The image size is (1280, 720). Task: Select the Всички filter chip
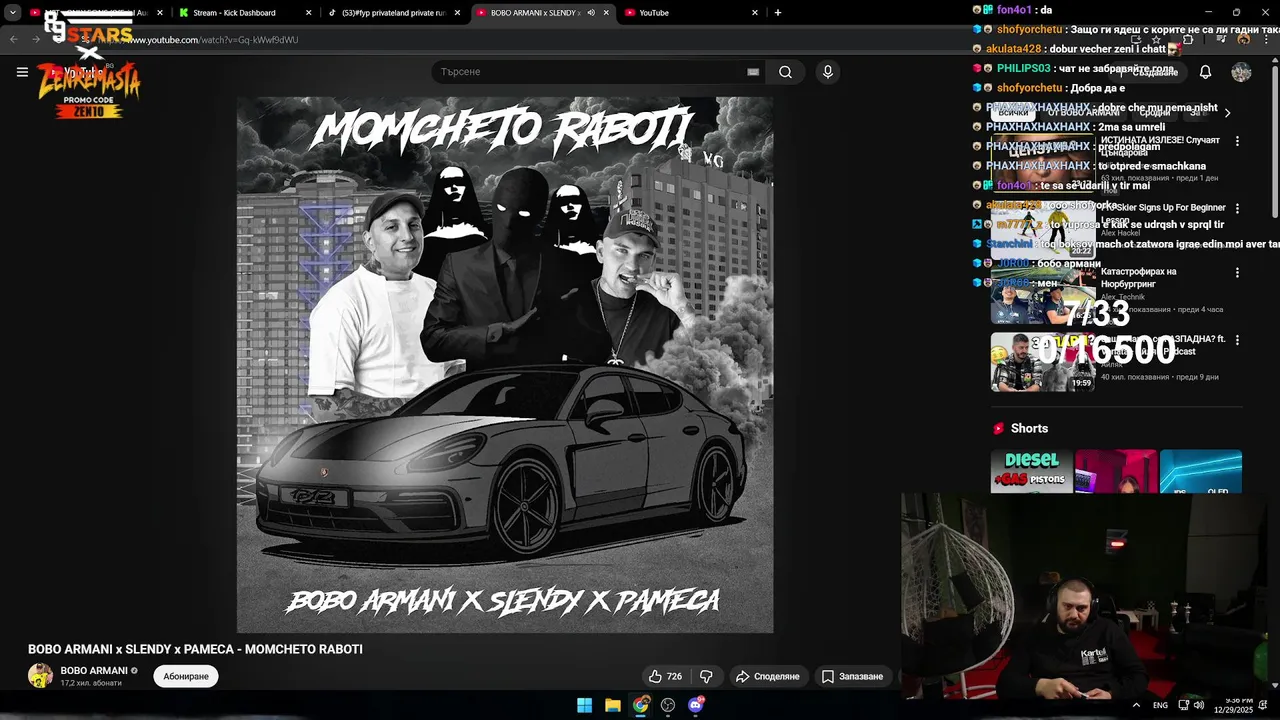tap(1012, 113)
